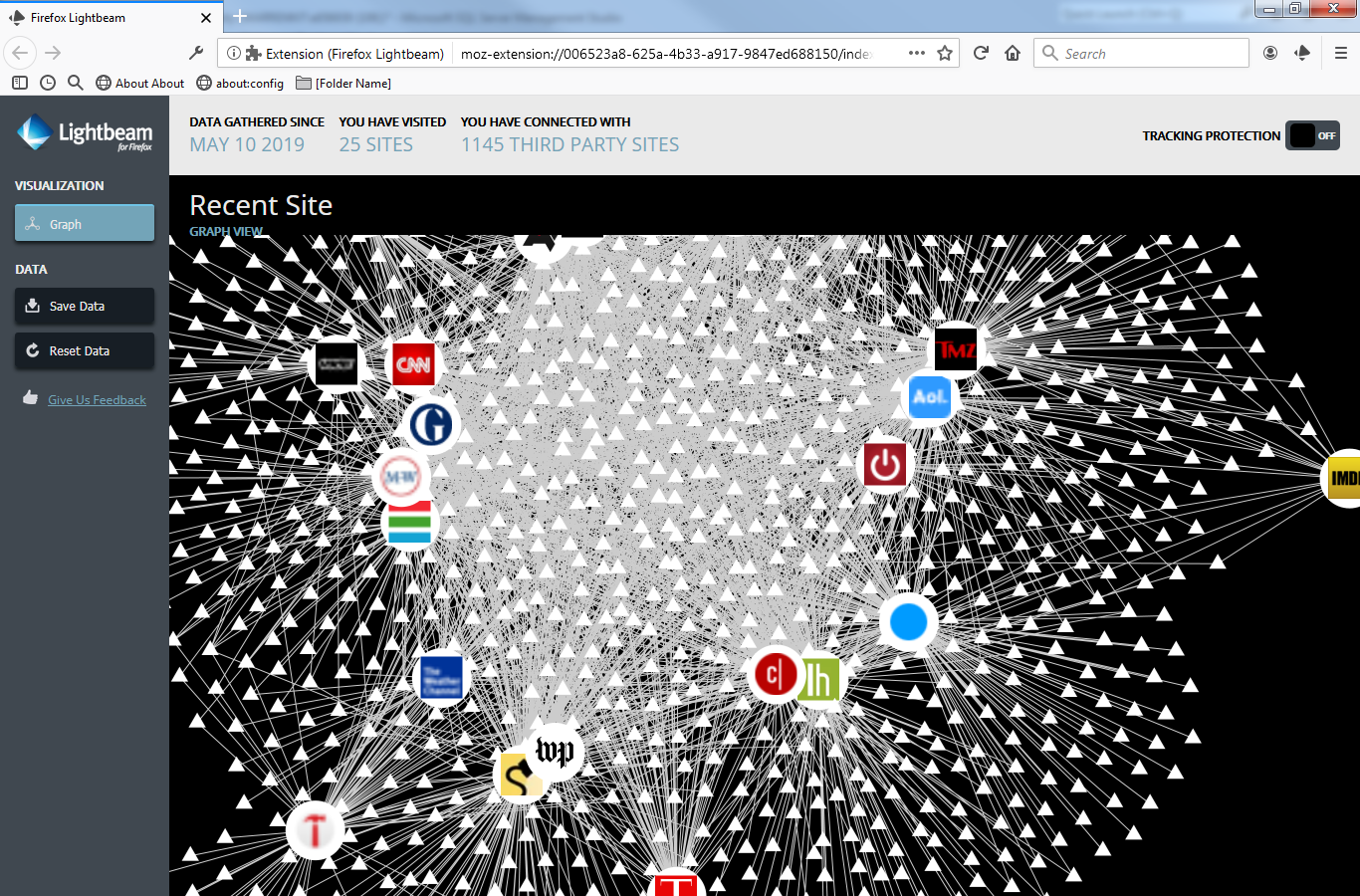Select the red T circle node

[x=315, y=830]
